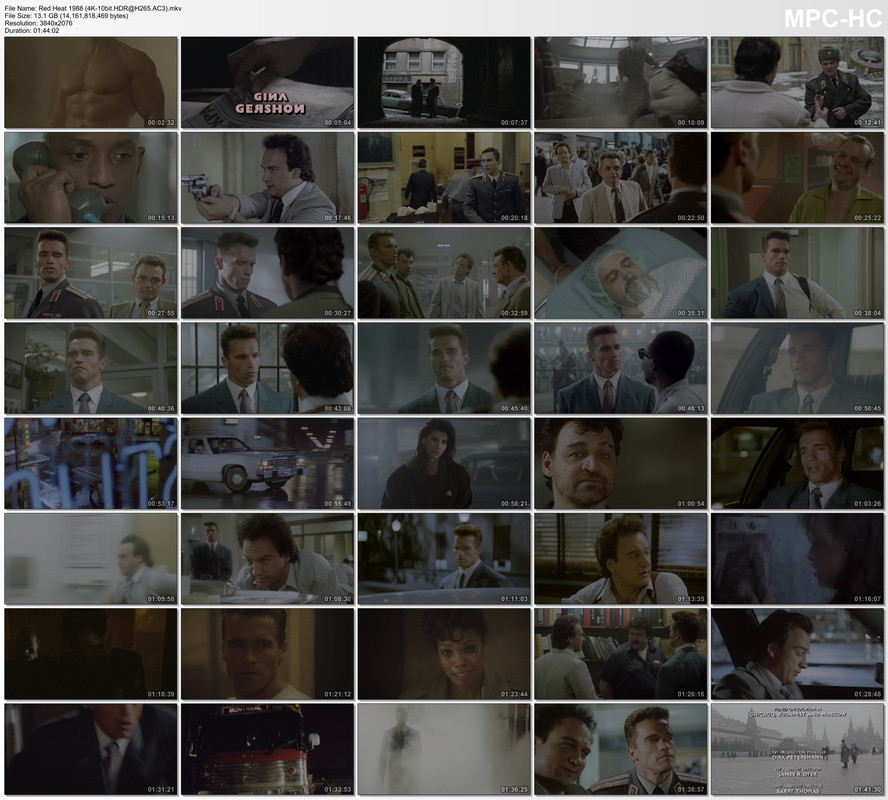Select the Red Square credits thumbnail at 01:41:30
This screenshot has height=800, width=888.
tap(797, 748)
